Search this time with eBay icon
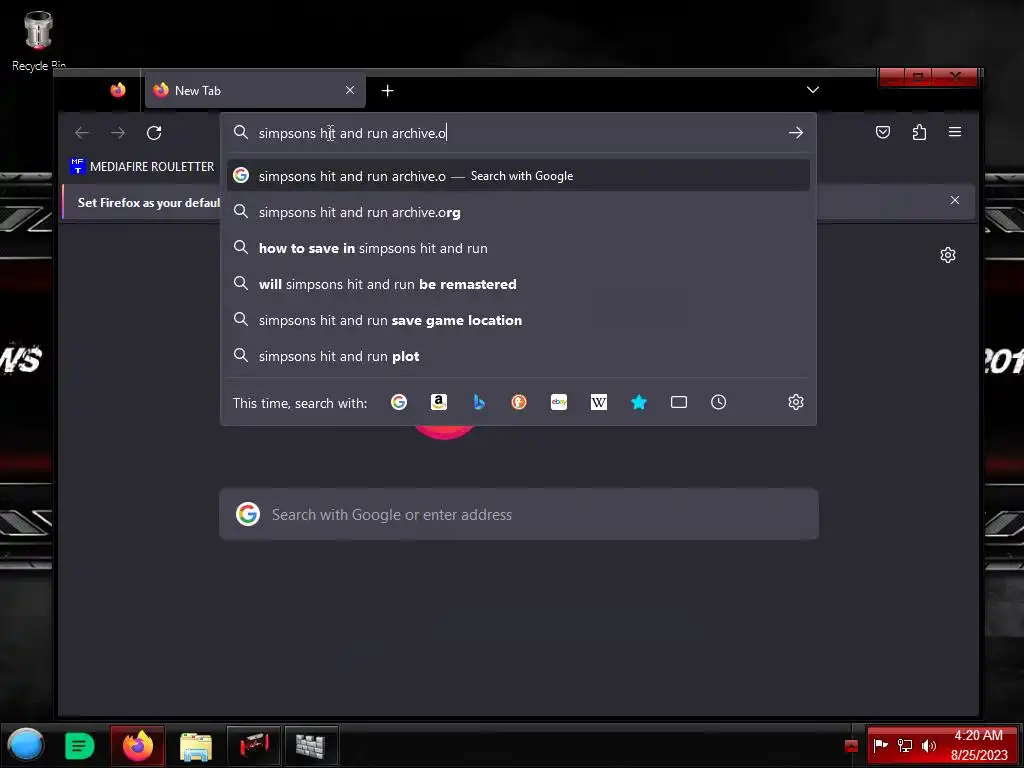This screenshot has height=768, width=1024. pos(559,402)
